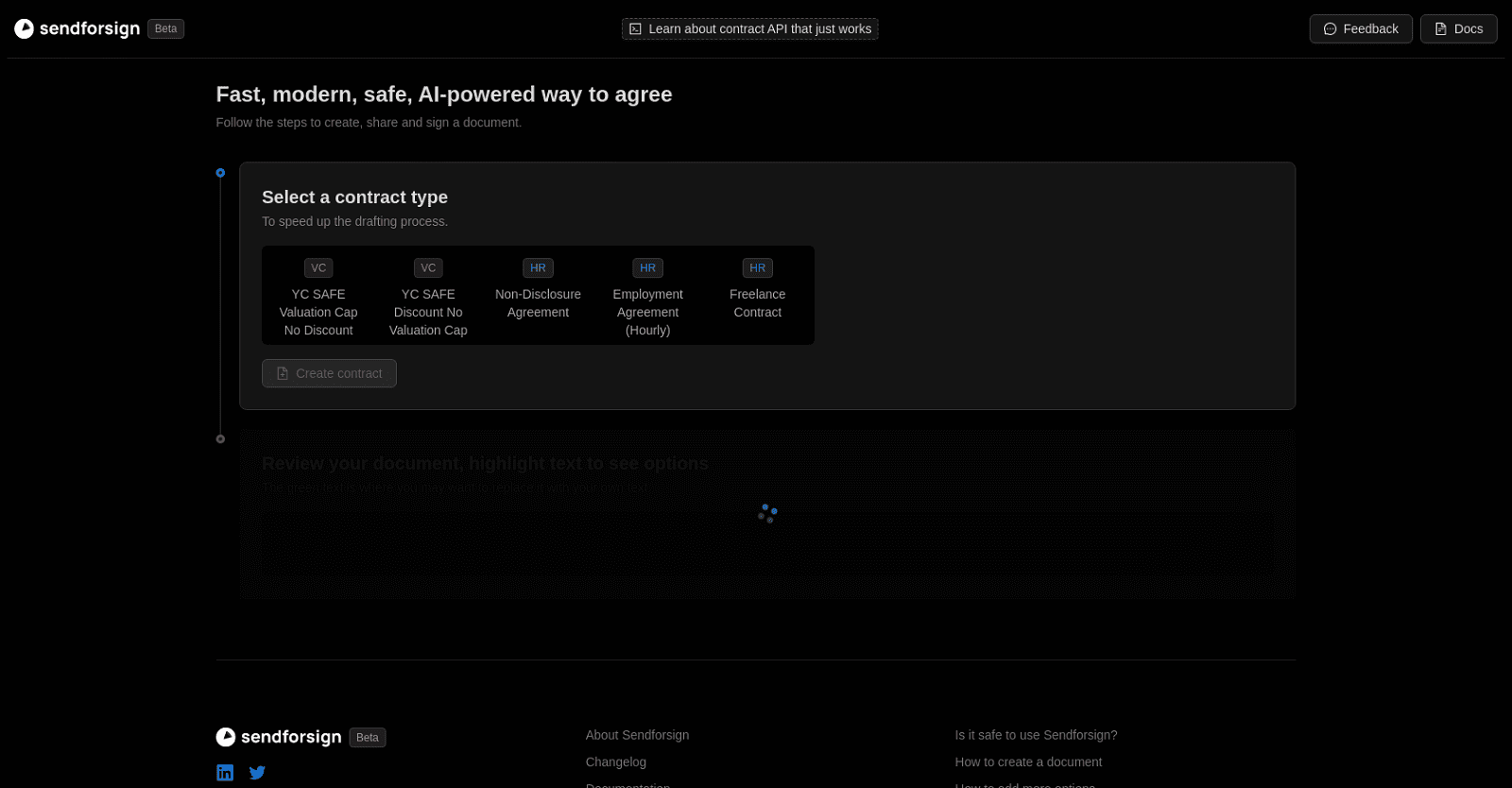The width and height of the screenshot is (1512, 788).
Task: Click the terminal icon in API banner
Action: (636, 29)
